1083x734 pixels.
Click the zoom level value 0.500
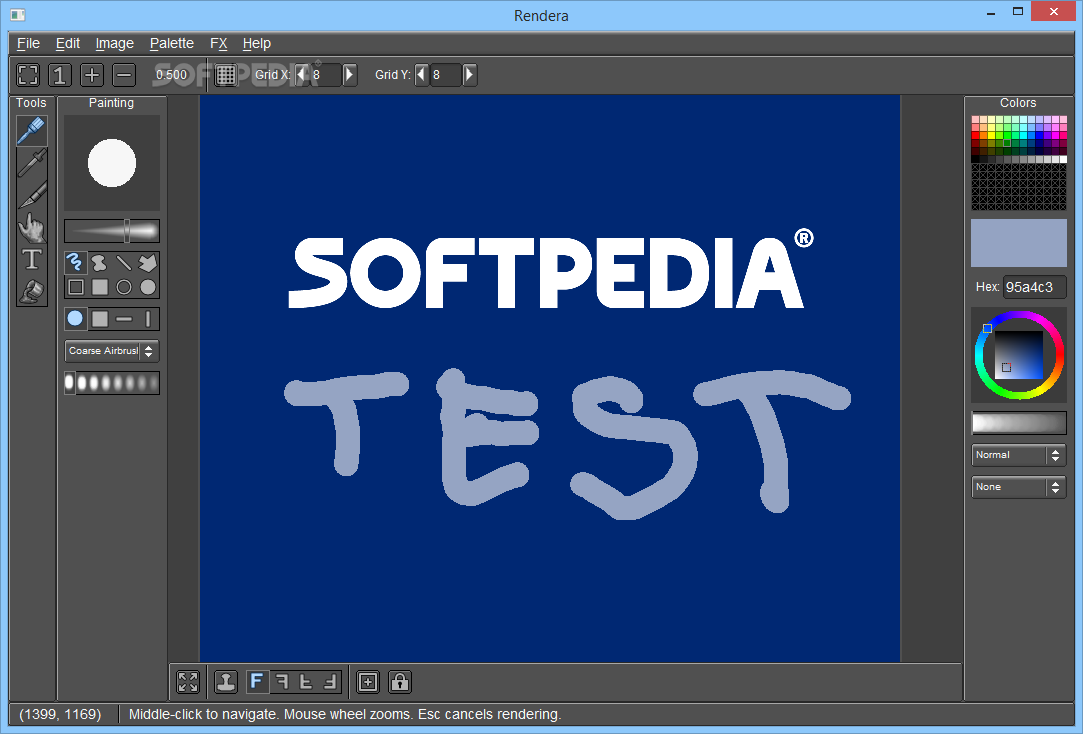click(171, 75)
